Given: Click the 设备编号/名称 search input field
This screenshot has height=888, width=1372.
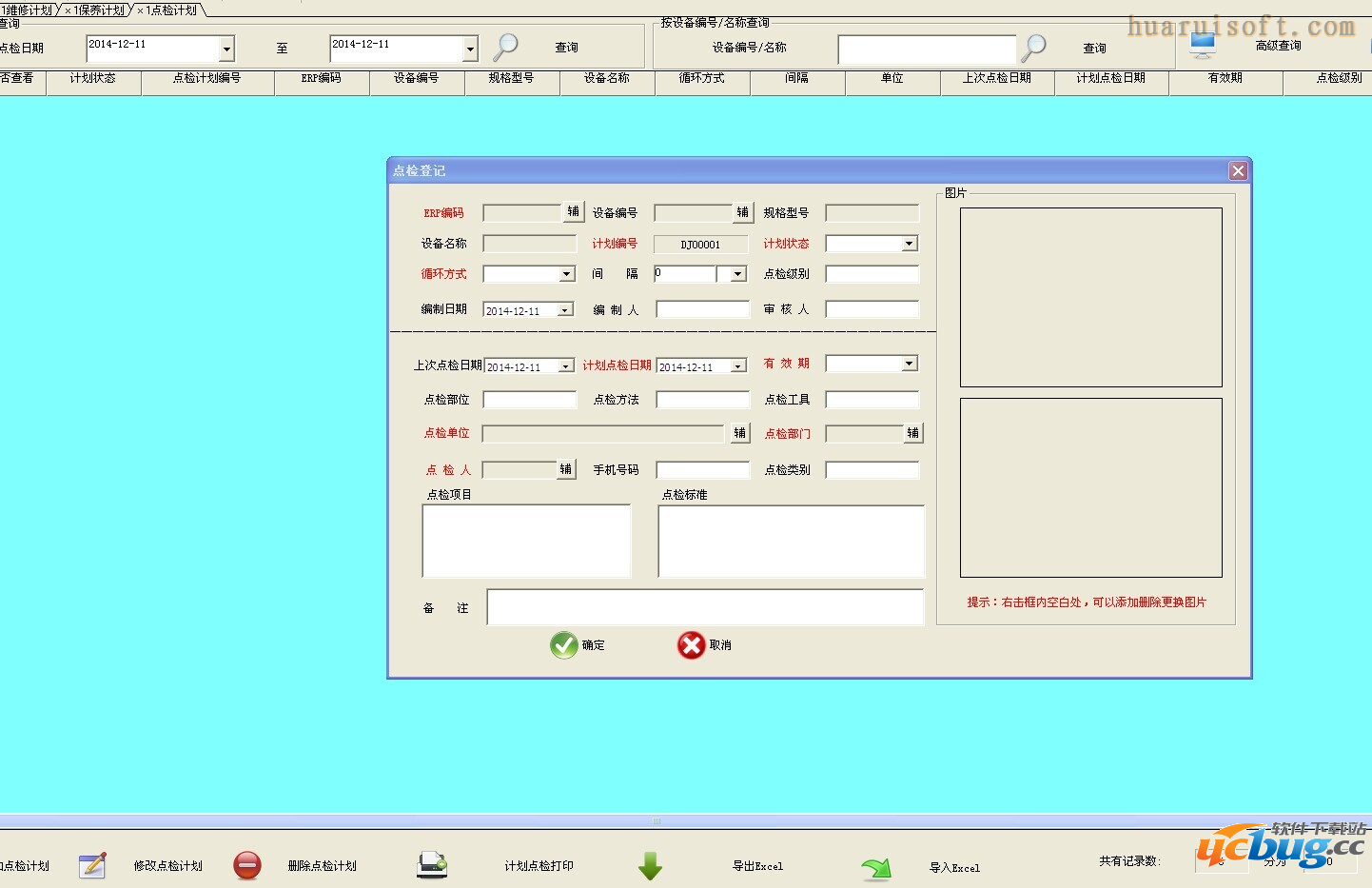Looking at the screenshot, I should [x=928, y=49].
